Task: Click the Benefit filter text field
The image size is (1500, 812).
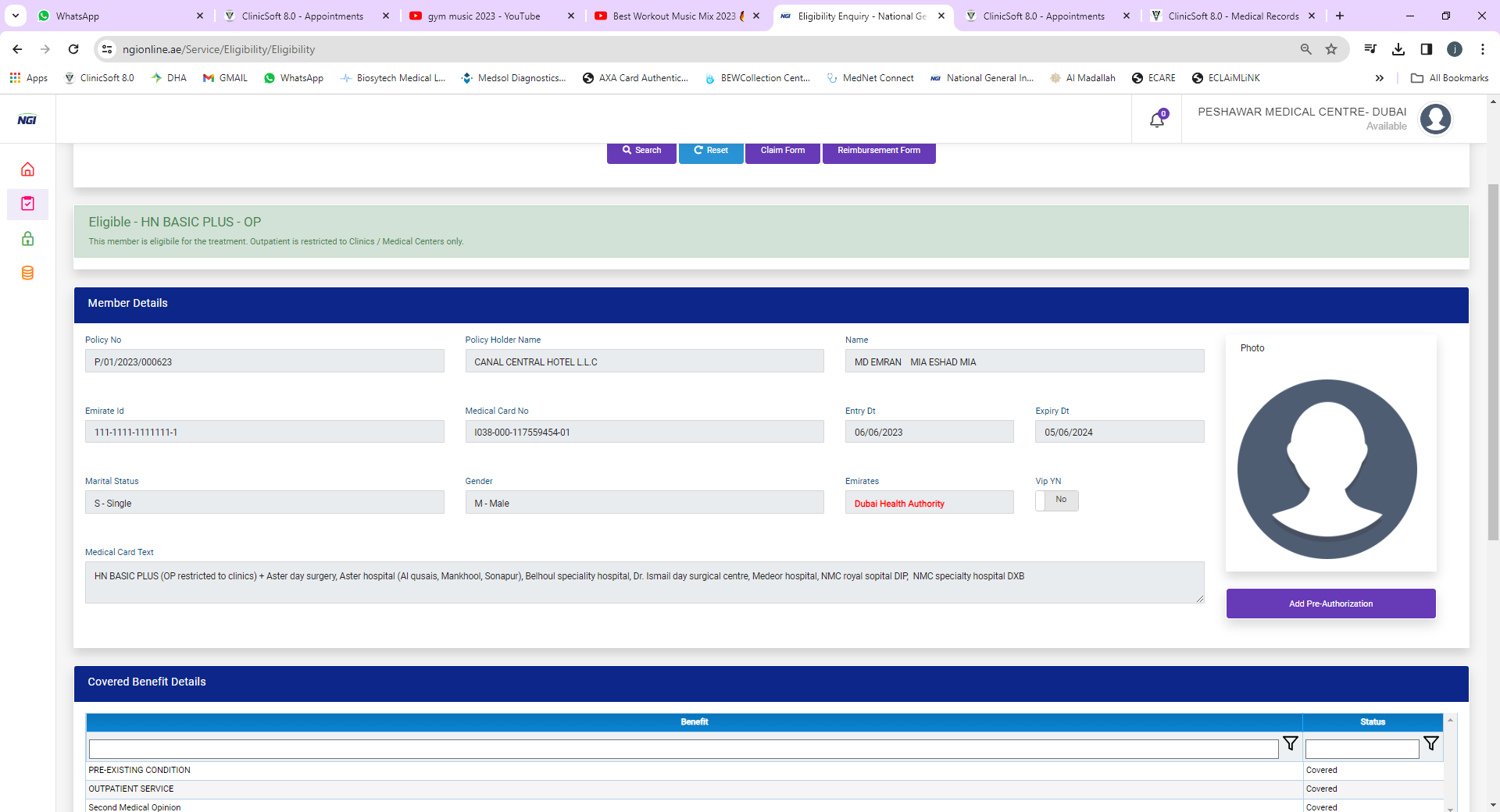Action: [x=683, y=749]
